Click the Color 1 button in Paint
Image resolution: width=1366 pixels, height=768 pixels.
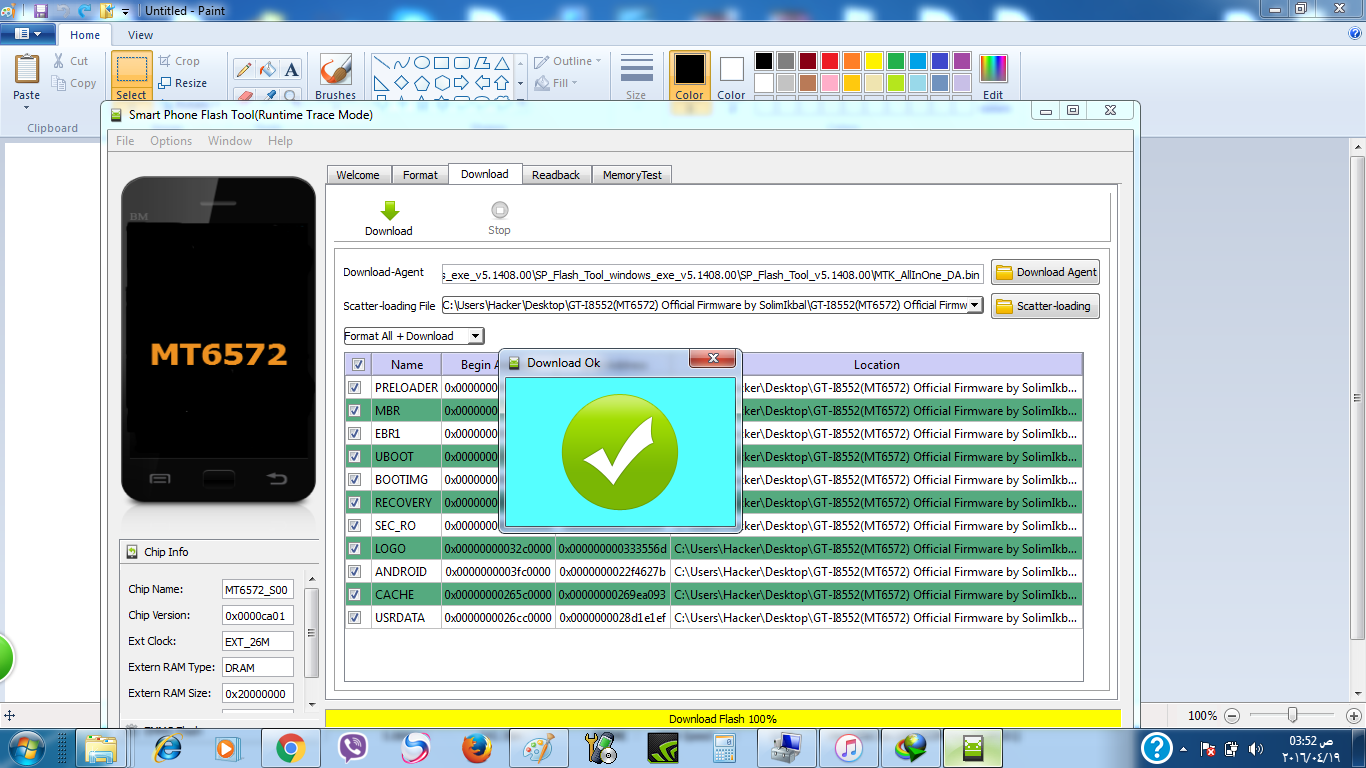pos(689,77)
